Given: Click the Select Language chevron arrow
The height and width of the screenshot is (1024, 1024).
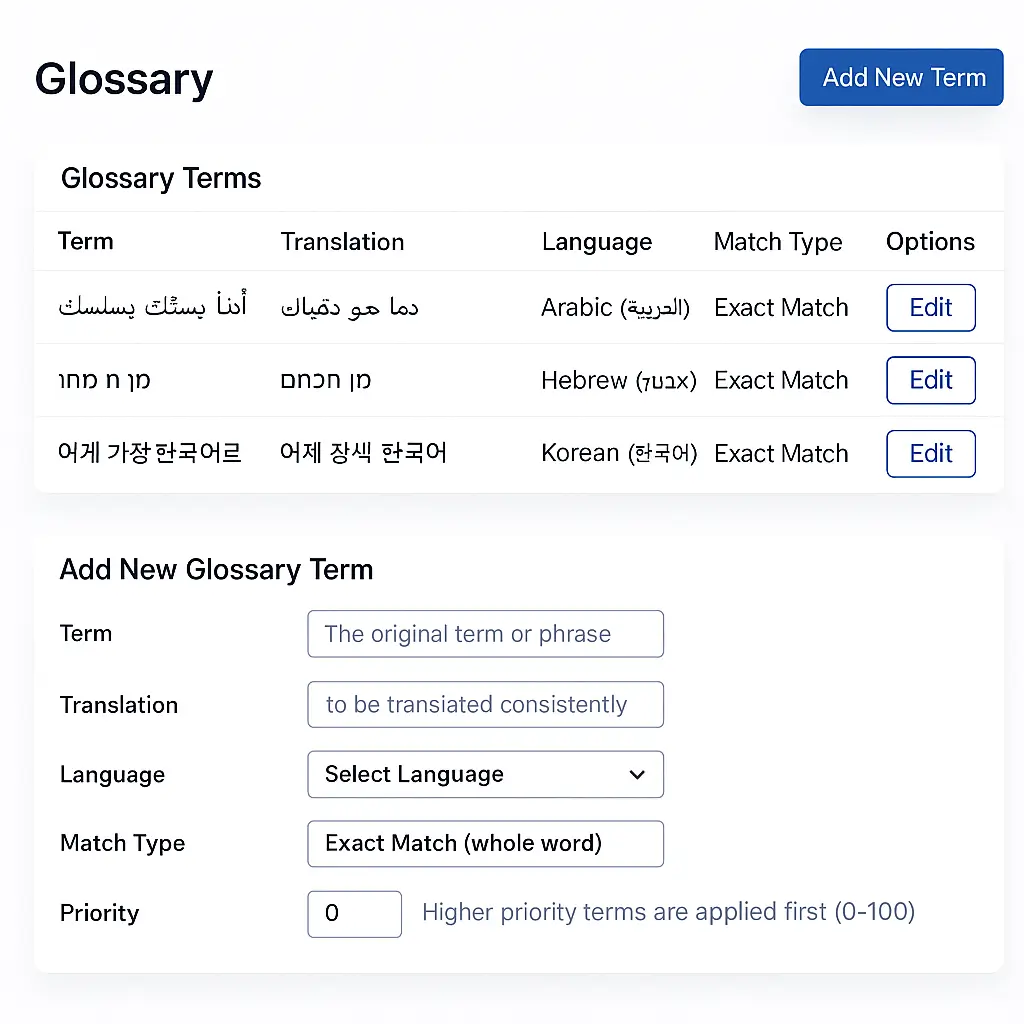Looking at the screenshot, I should click(637, 774).
